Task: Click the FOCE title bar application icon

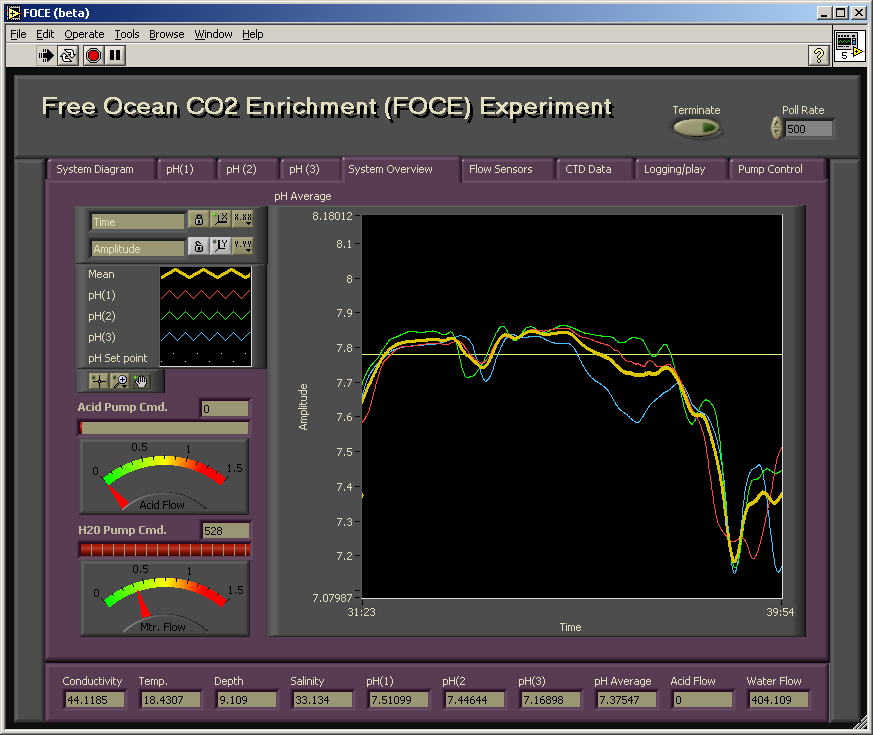Action: [13, 13]
